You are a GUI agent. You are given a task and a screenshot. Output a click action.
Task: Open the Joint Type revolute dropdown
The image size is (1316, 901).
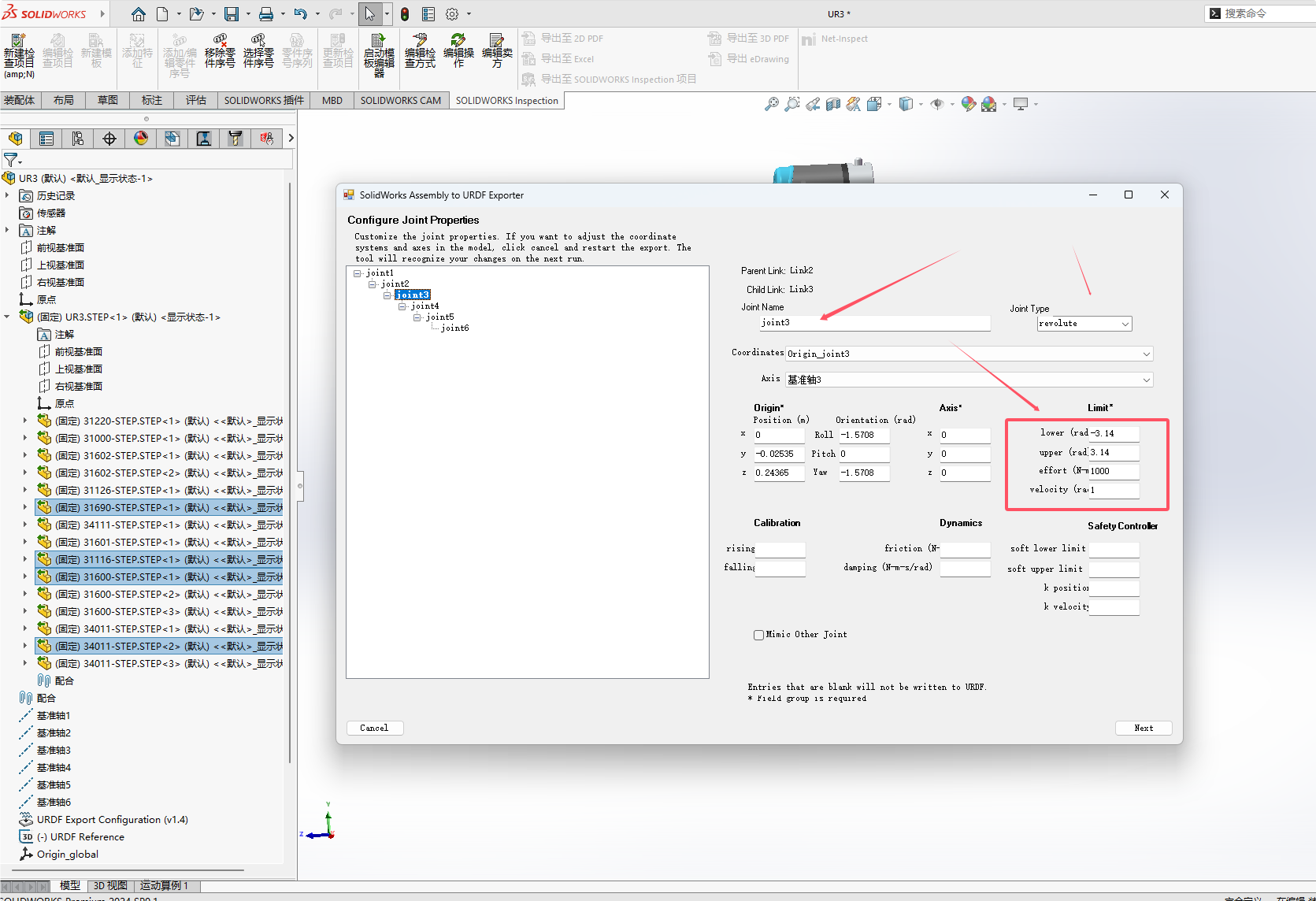(1124, 323)
